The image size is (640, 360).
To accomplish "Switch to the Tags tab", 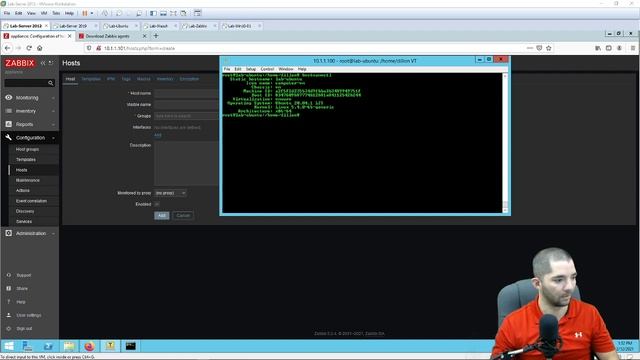I will [126, 79].
